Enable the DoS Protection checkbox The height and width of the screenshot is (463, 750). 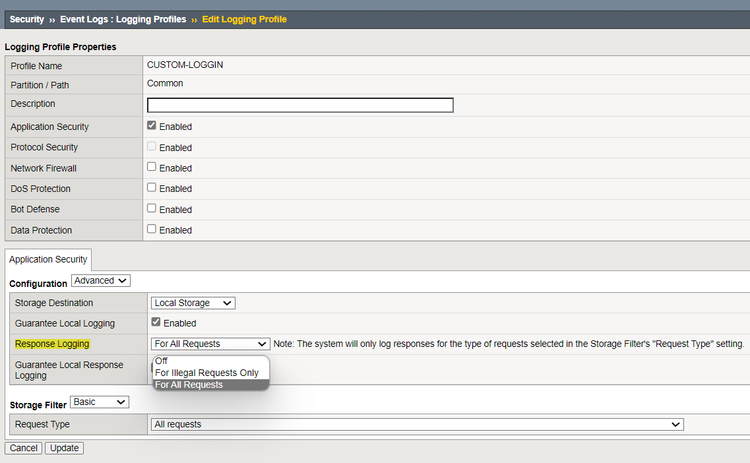click(151, 188)
